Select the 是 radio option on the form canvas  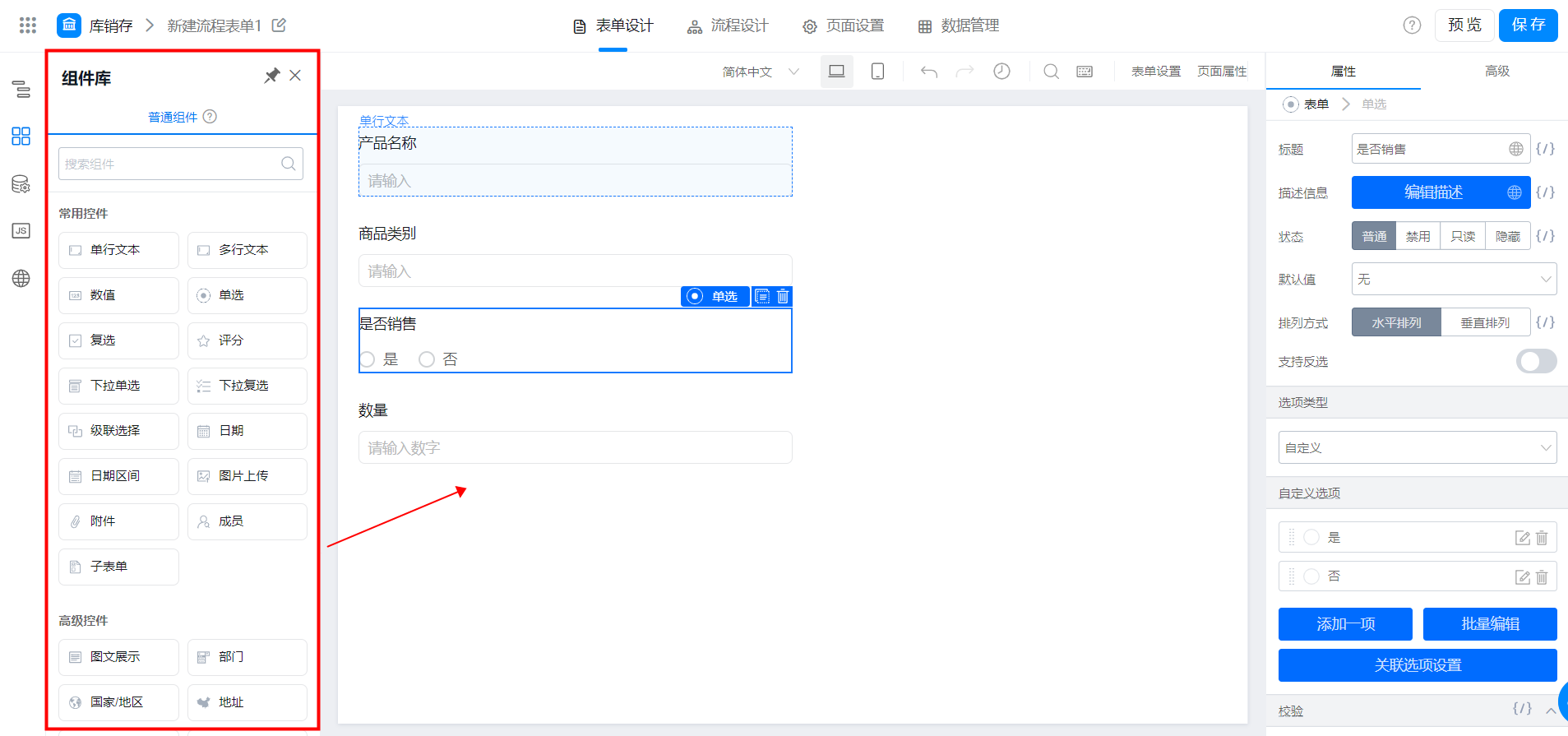[368, 359]
